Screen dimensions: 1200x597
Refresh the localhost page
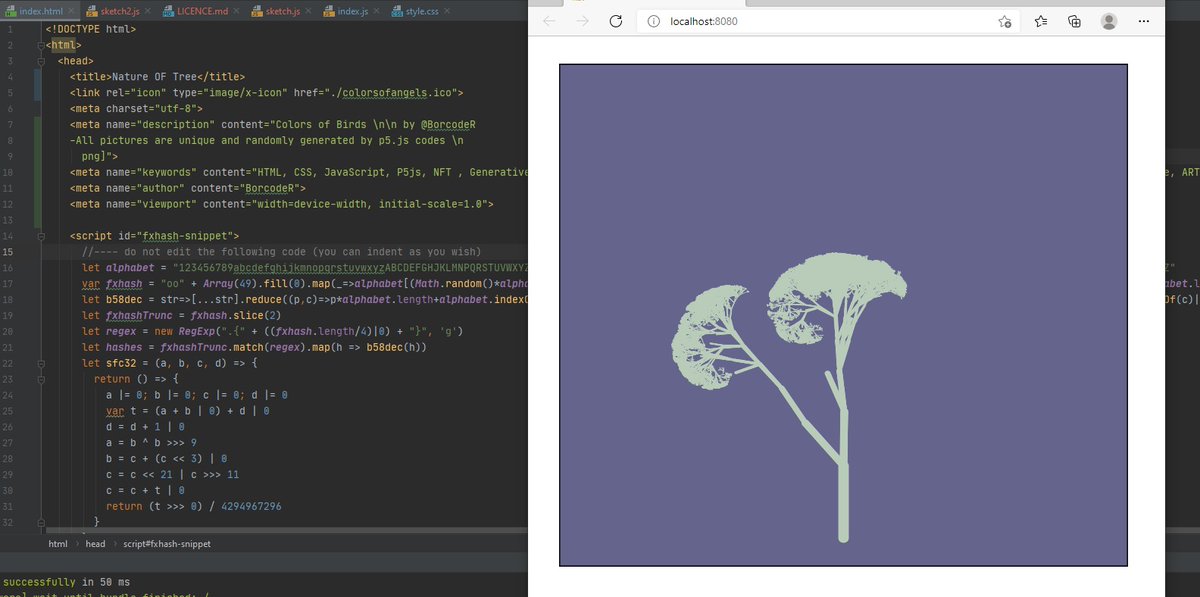[x=616, y=21]
